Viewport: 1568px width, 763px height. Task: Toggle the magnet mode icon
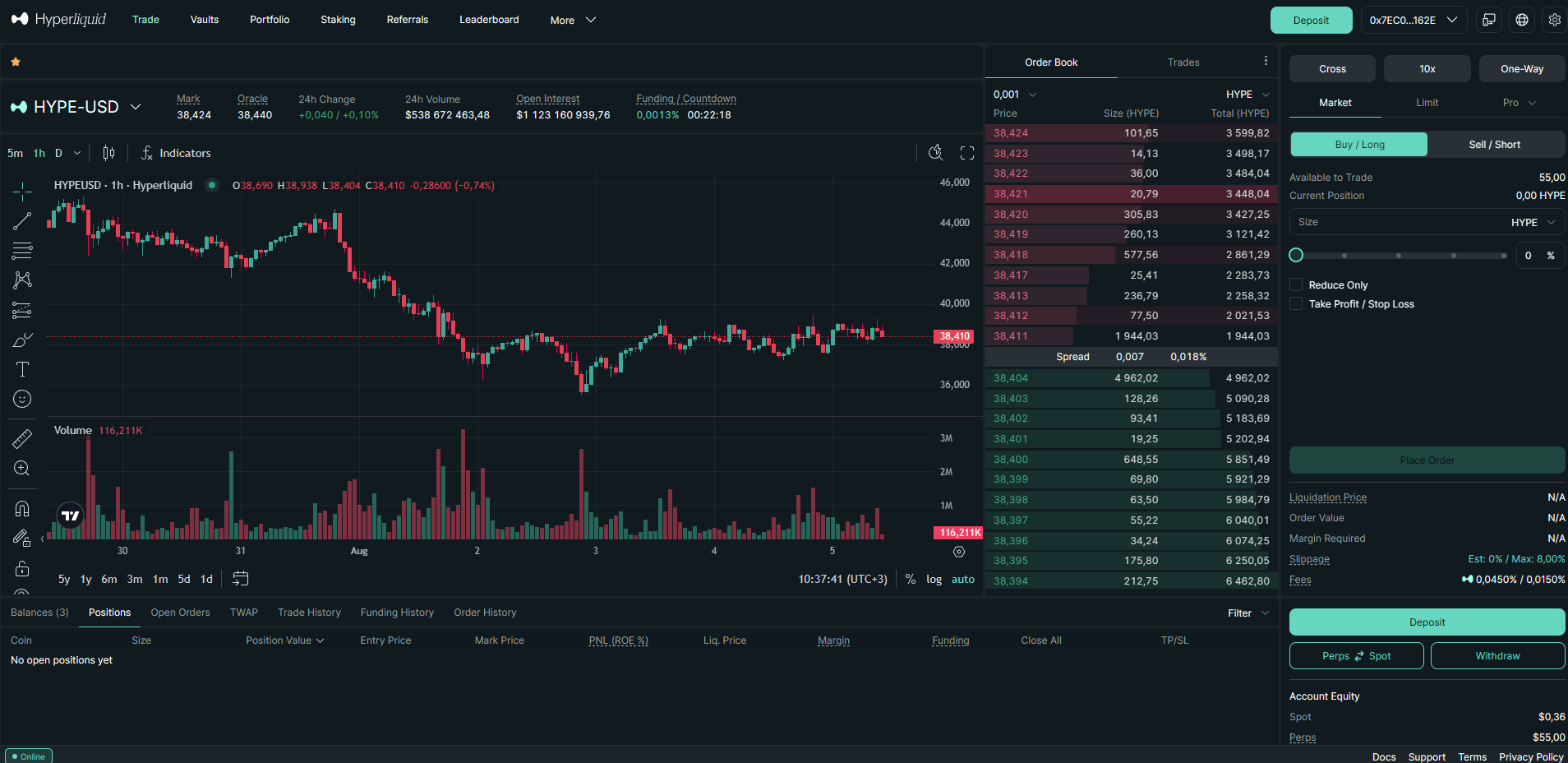22,508
